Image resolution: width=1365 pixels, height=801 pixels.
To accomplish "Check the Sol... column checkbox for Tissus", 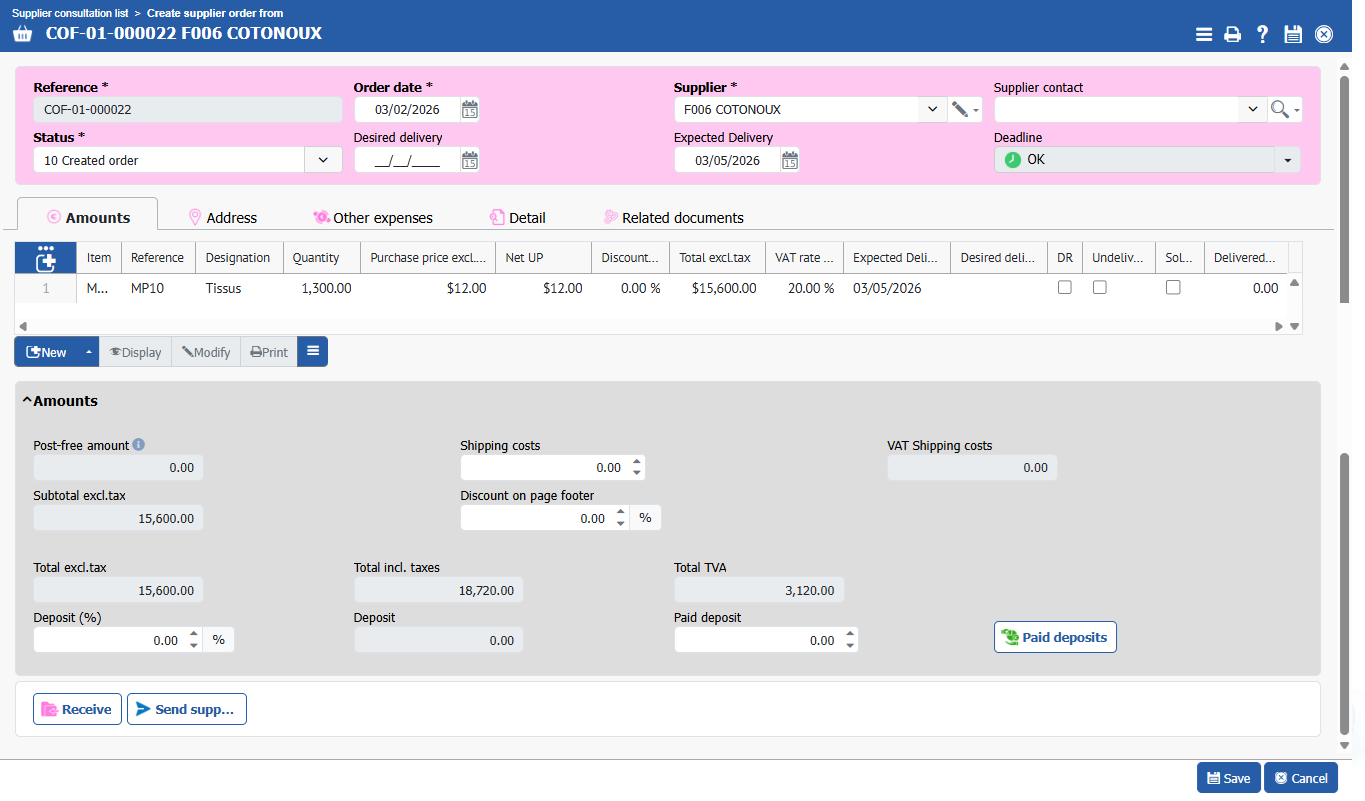I will (1173, 288).
